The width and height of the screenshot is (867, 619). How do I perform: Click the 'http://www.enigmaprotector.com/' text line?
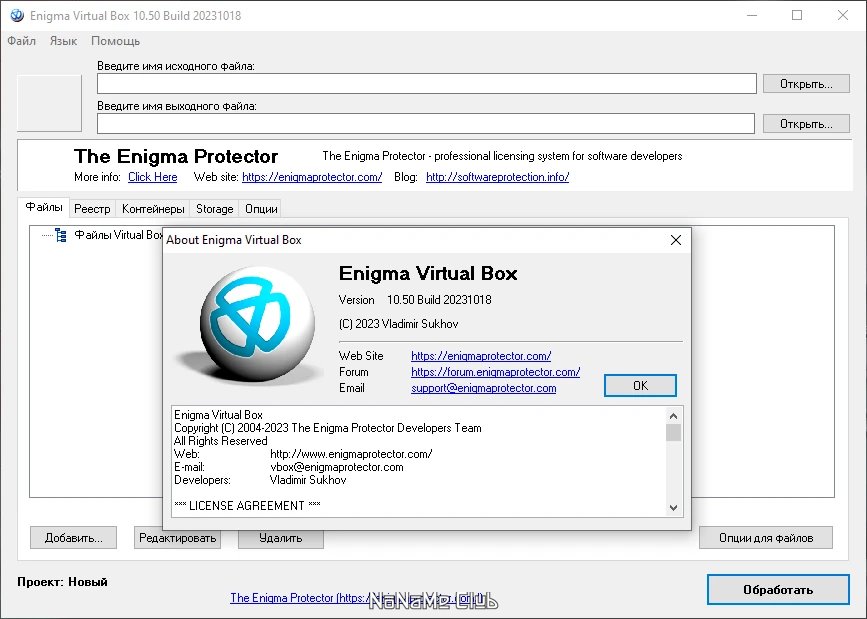(351, 454)
